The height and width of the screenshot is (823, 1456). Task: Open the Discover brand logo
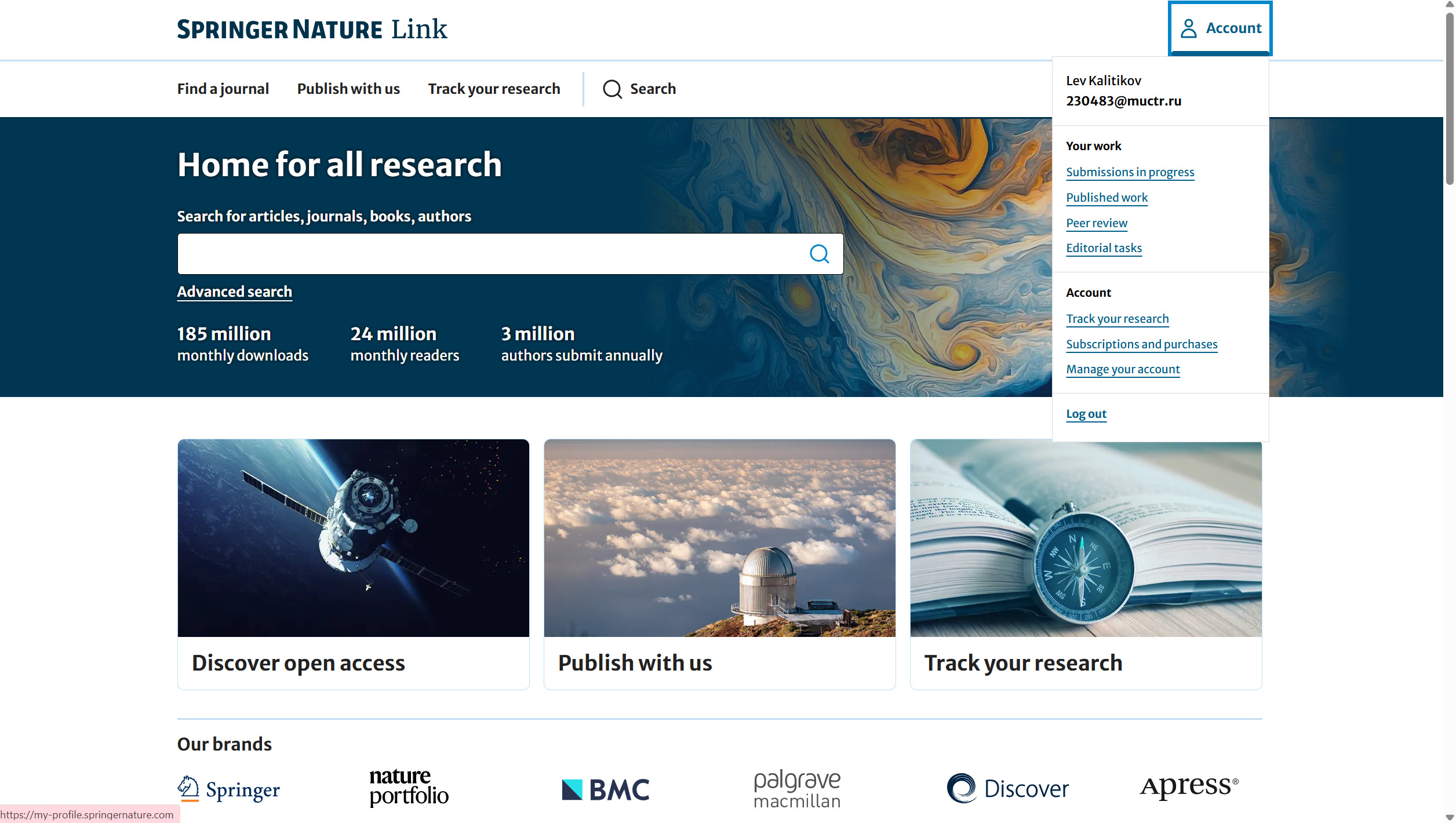[x=1007, y=789]
